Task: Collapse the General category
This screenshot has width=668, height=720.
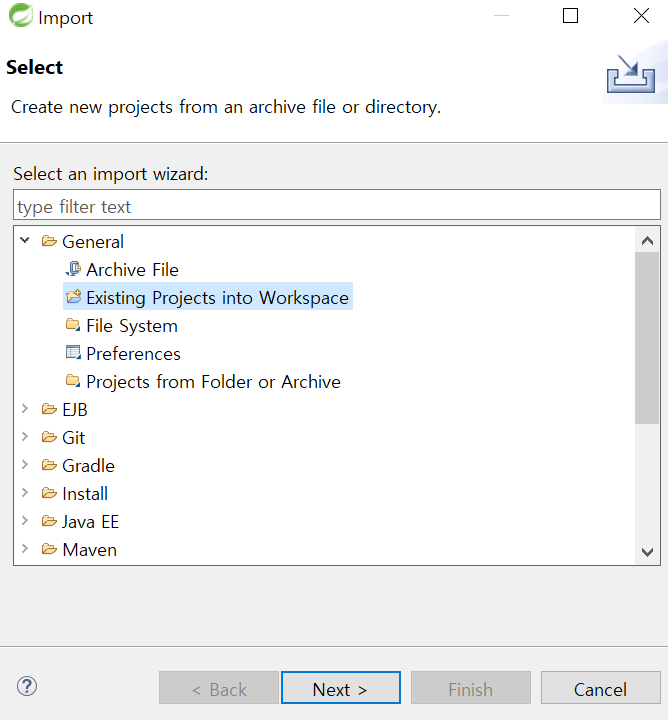Action: tap(25, 240)
